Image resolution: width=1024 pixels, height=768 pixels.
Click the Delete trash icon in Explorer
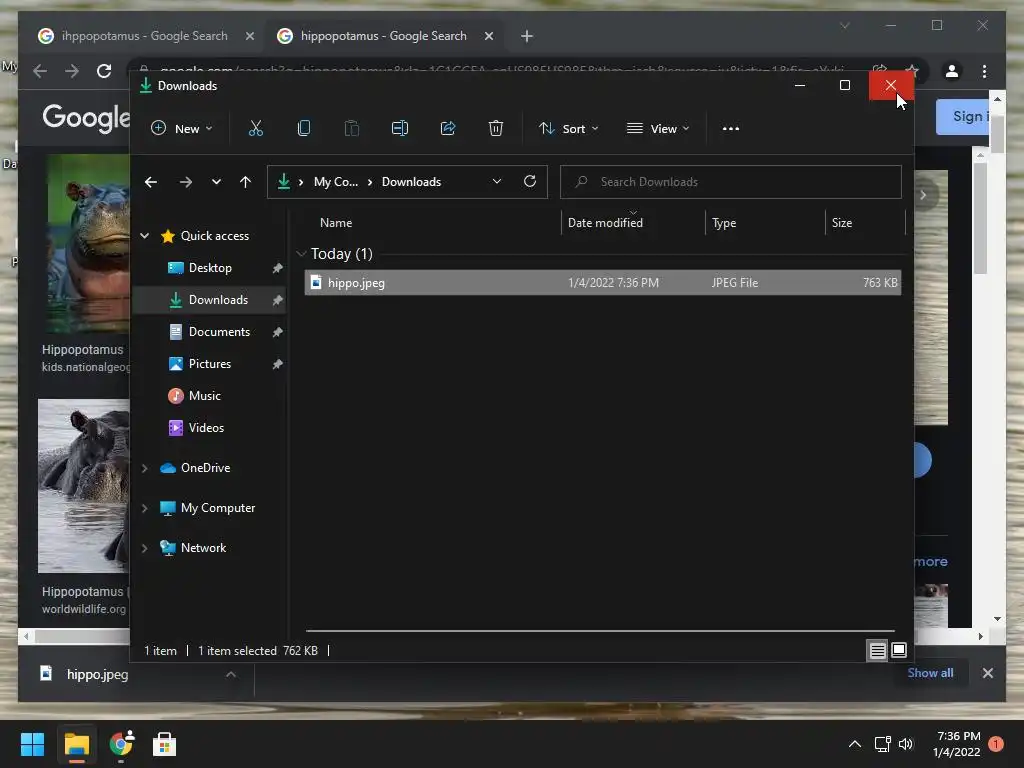pyautogui.click(x=496, y=128)
